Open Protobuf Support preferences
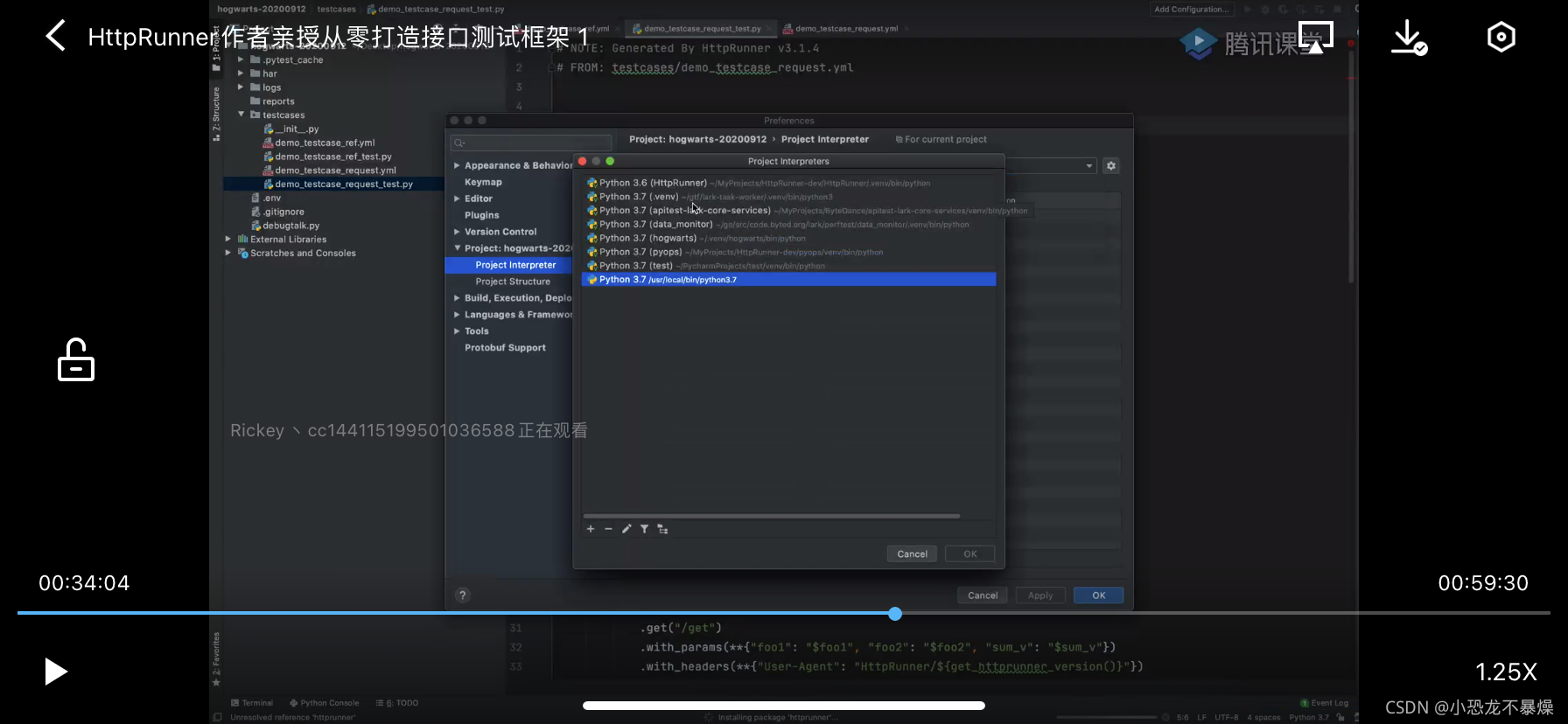 click(505, 348)
